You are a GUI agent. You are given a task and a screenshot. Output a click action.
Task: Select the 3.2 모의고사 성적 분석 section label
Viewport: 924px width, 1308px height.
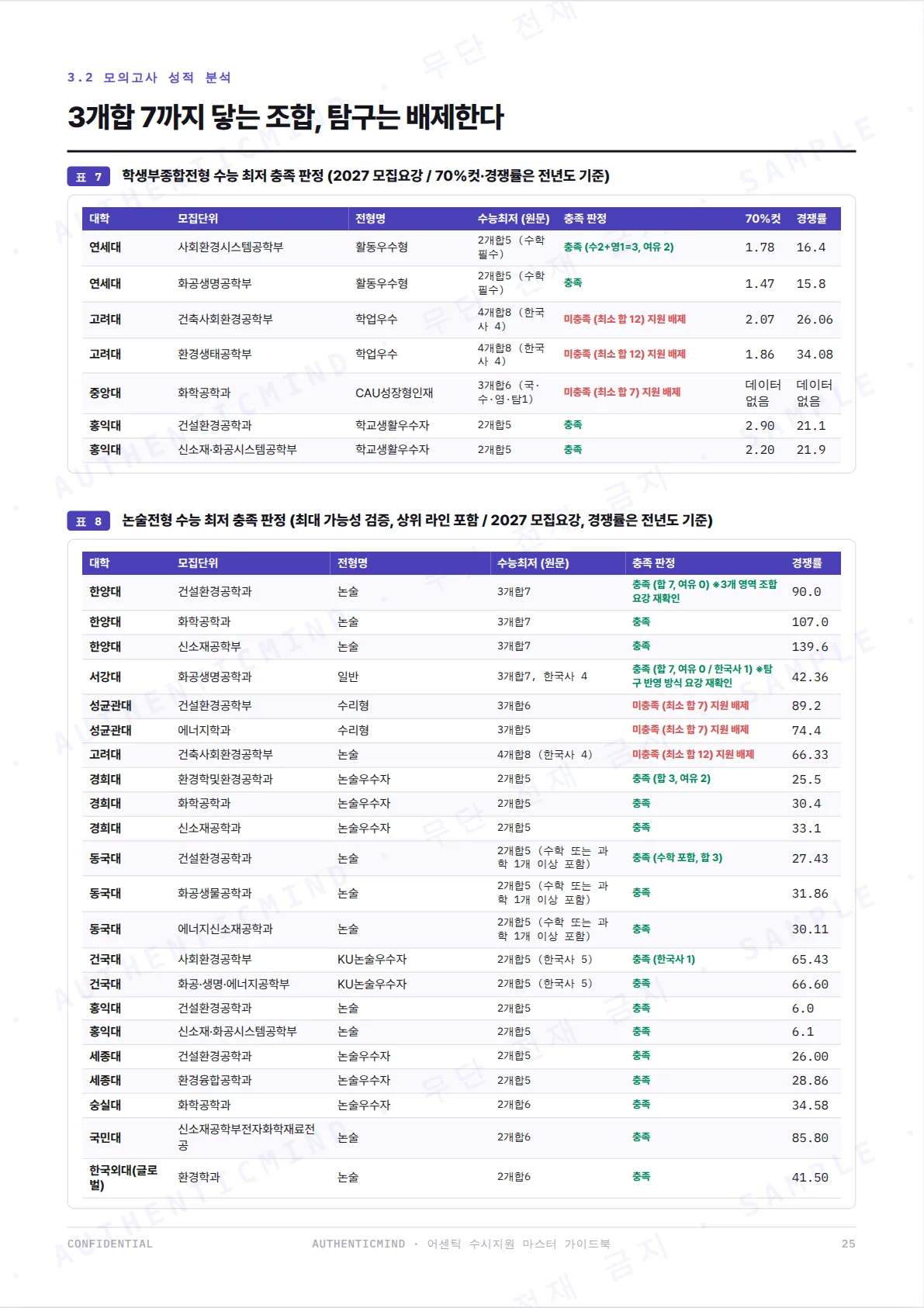click(149, 78)
